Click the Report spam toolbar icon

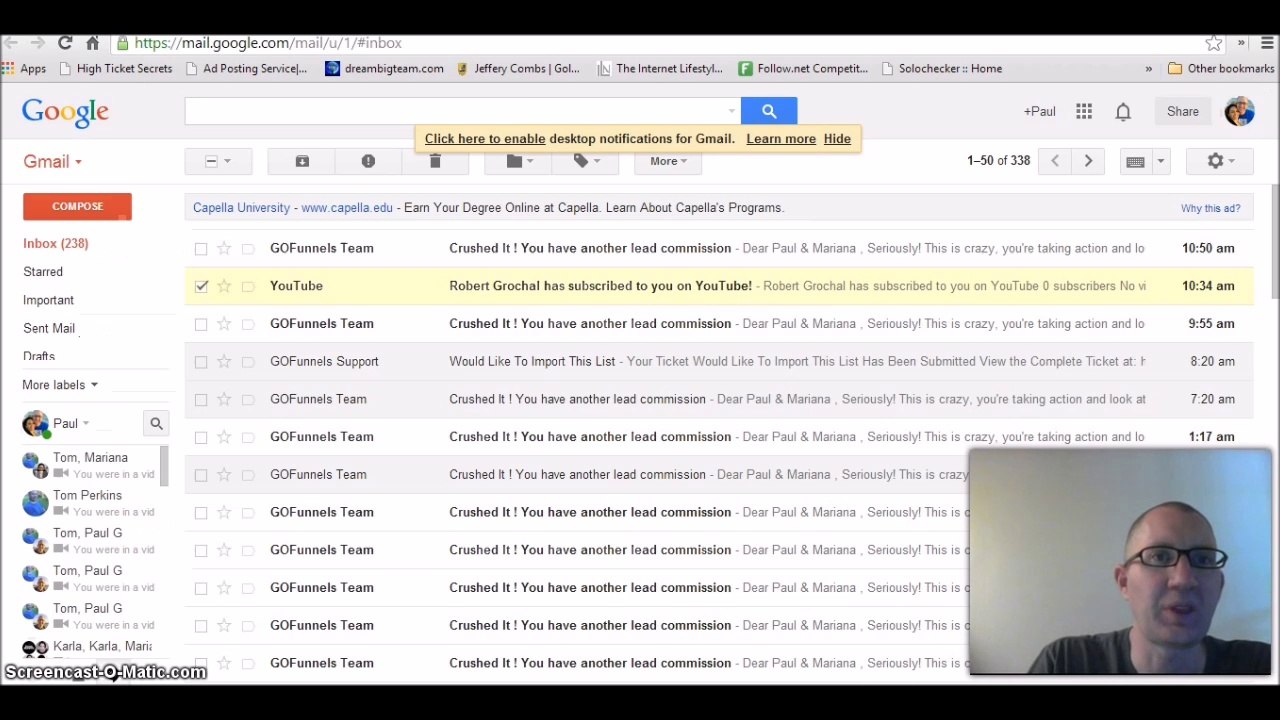pos(368,161)
